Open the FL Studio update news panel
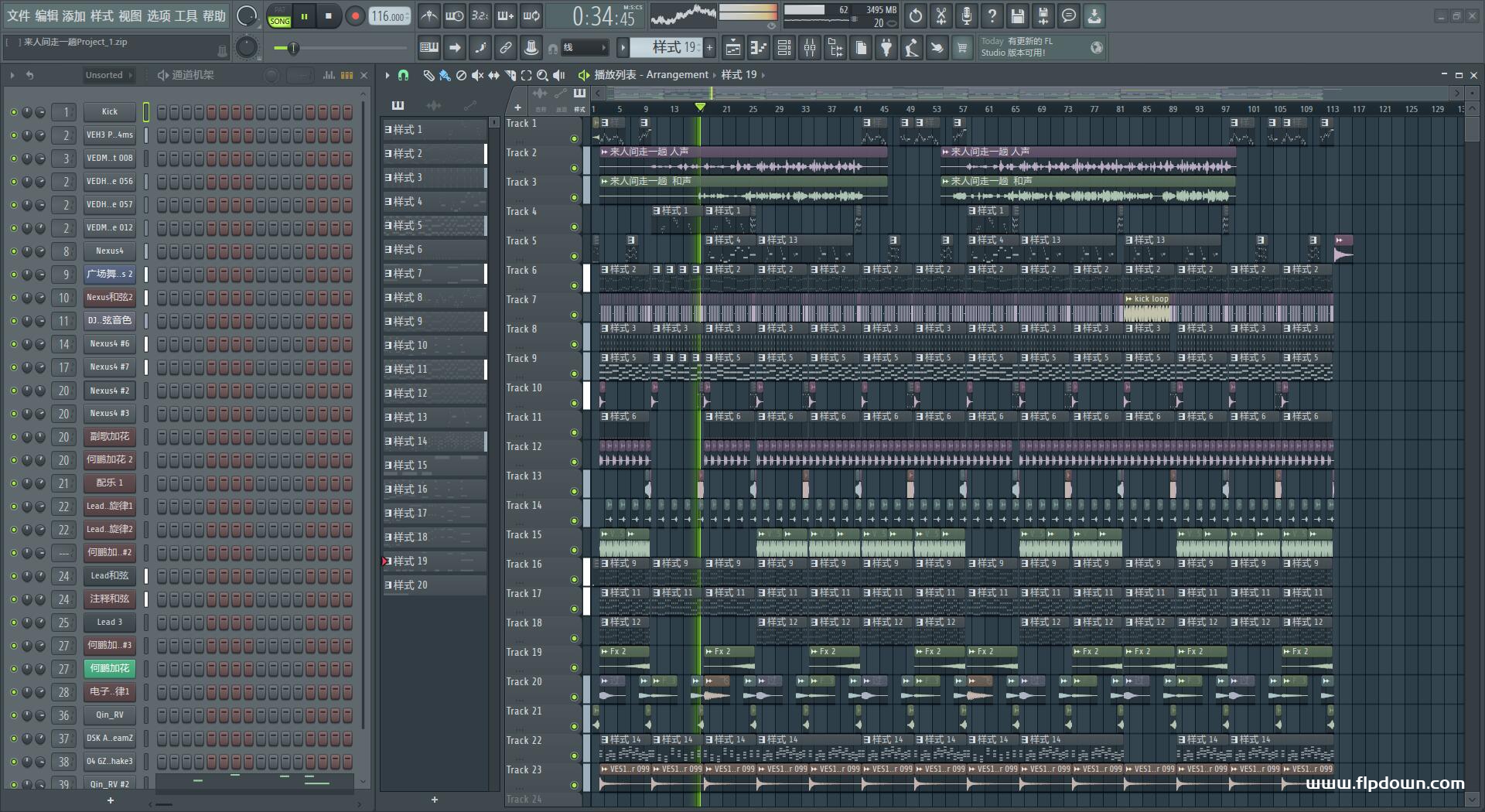The height and width of the screenshot is (812, 1485). [1041, 48]
